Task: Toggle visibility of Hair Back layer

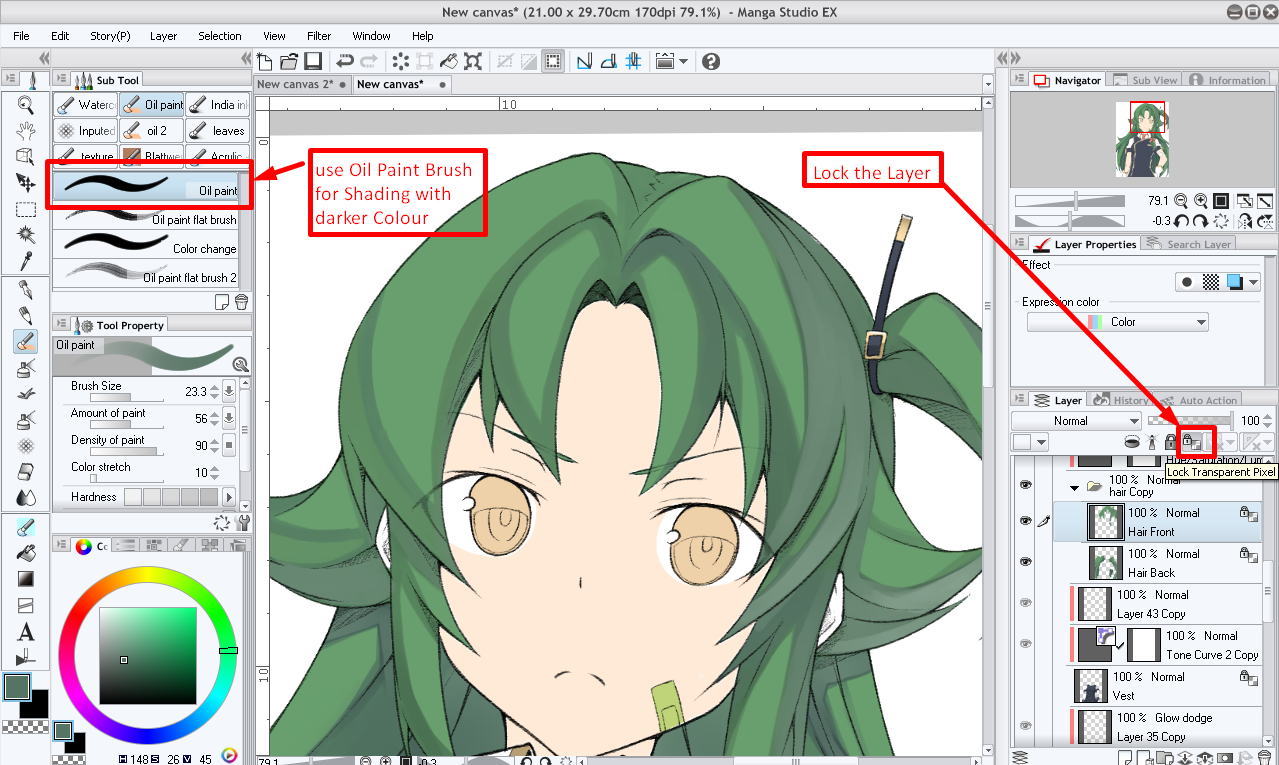Action: coord(1025,562)
